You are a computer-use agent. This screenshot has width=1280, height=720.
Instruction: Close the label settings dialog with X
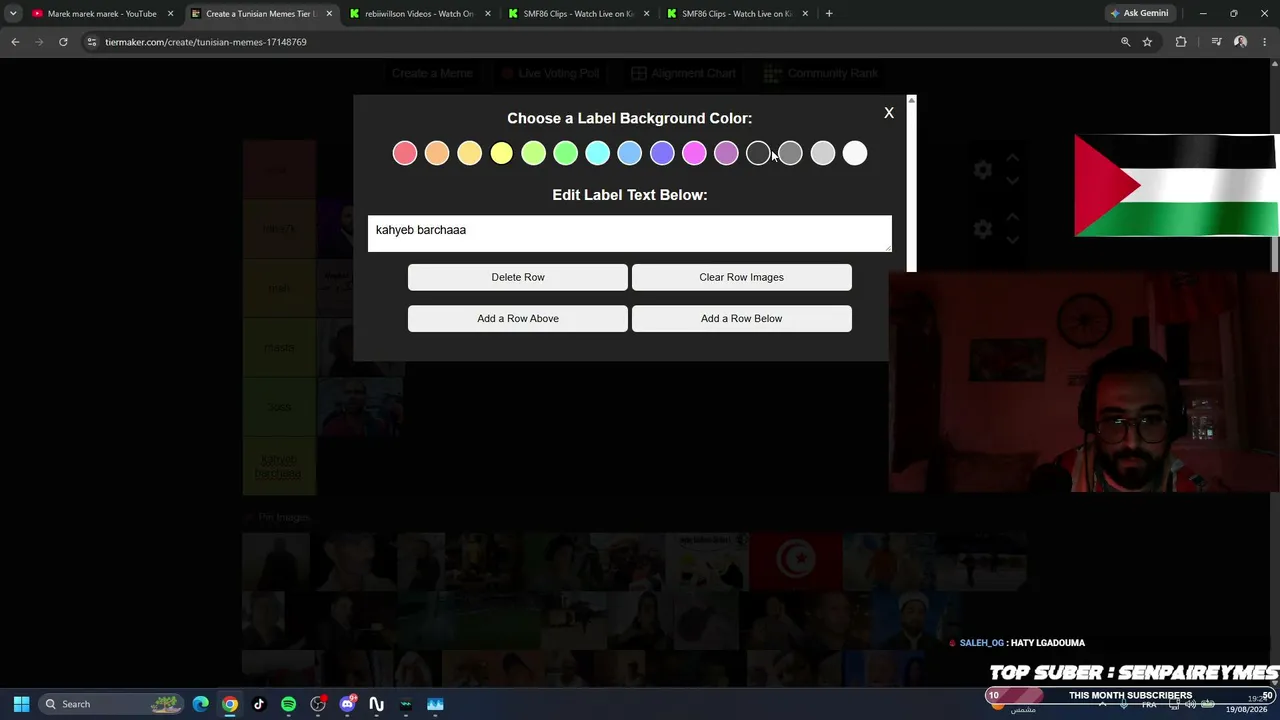click(x=889, y=113)
